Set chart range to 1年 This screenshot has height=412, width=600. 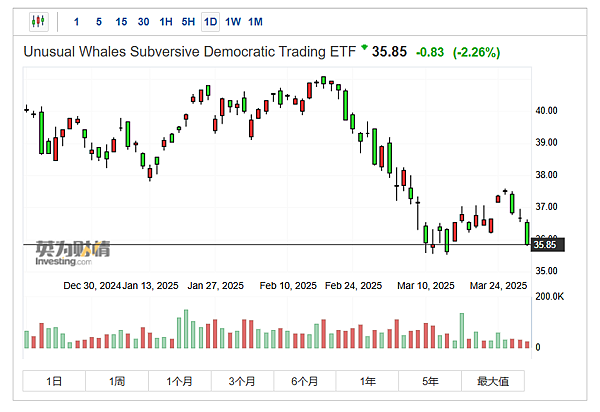[367, 381]
